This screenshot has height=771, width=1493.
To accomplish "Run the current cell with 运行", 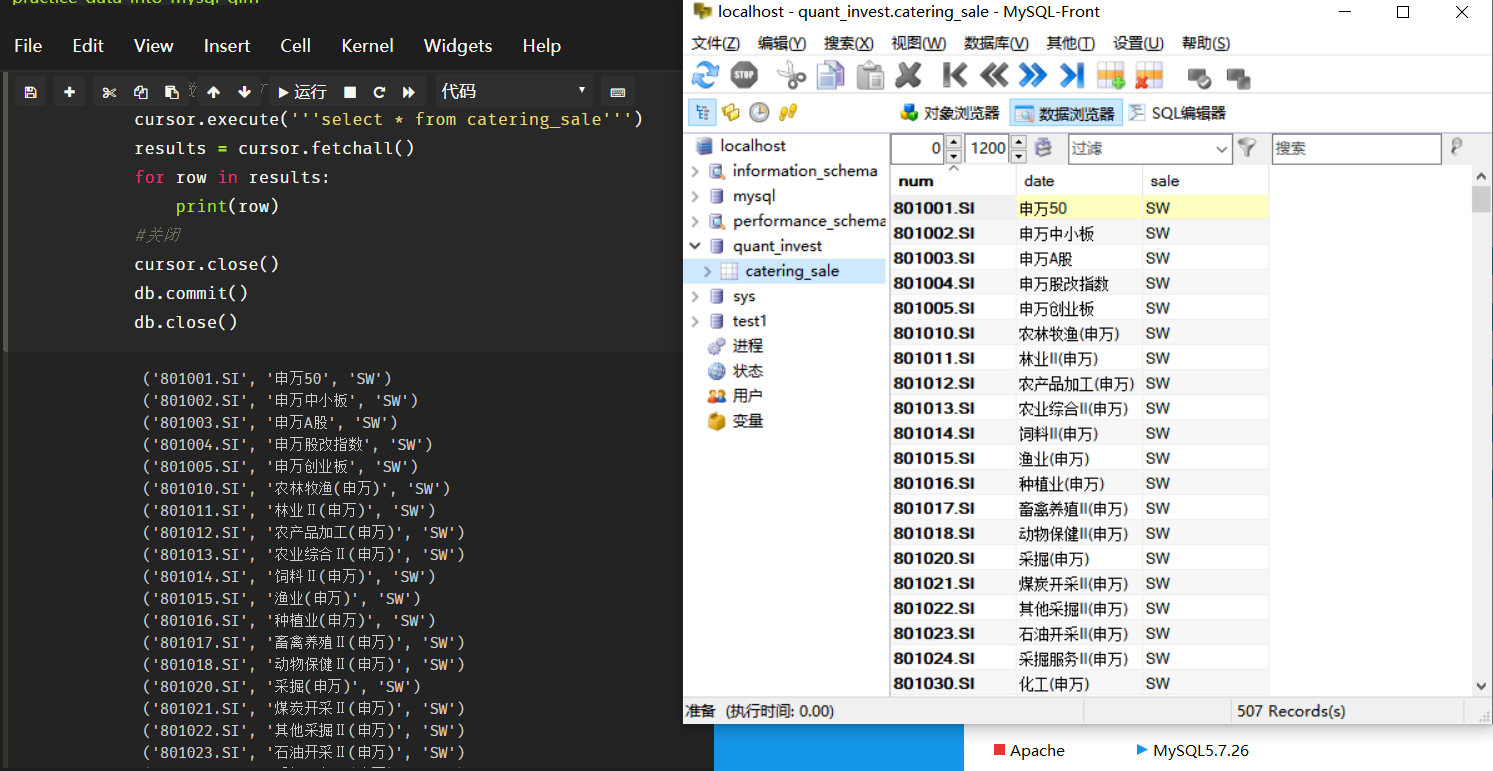I will point(300,91).
